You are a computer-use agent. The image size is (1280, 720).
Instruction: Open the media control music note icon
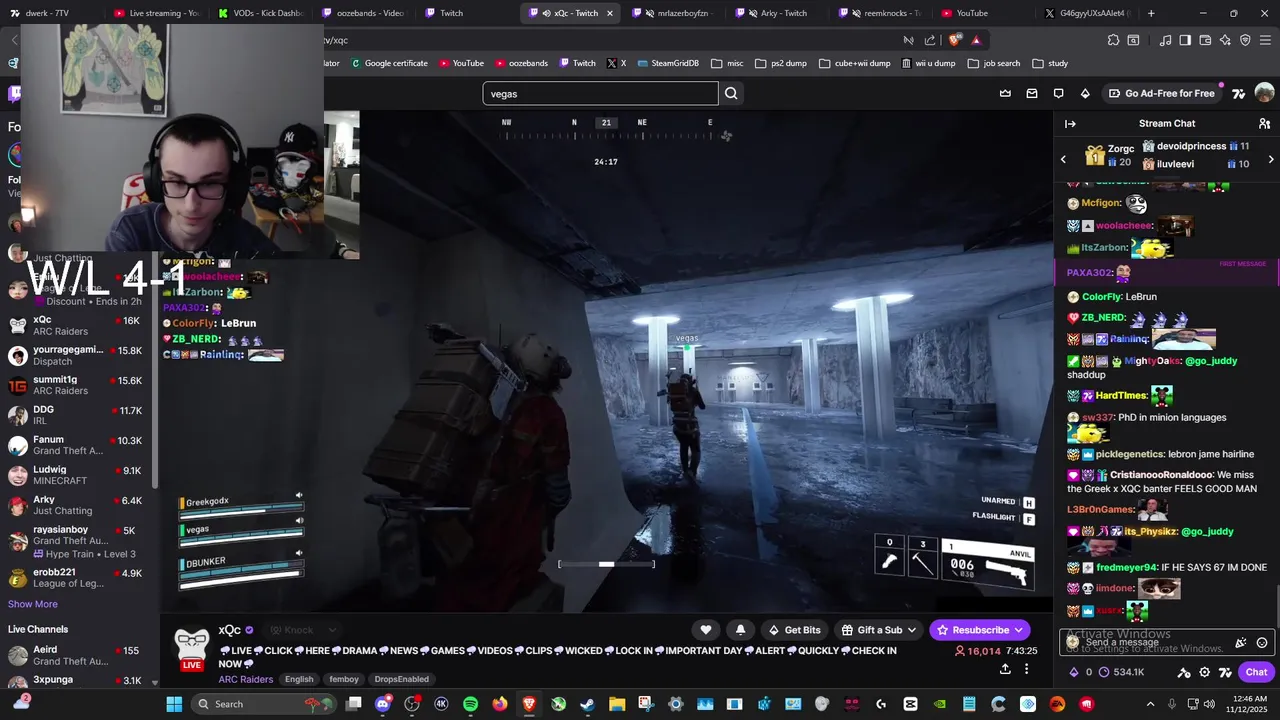click(1165, 40)
